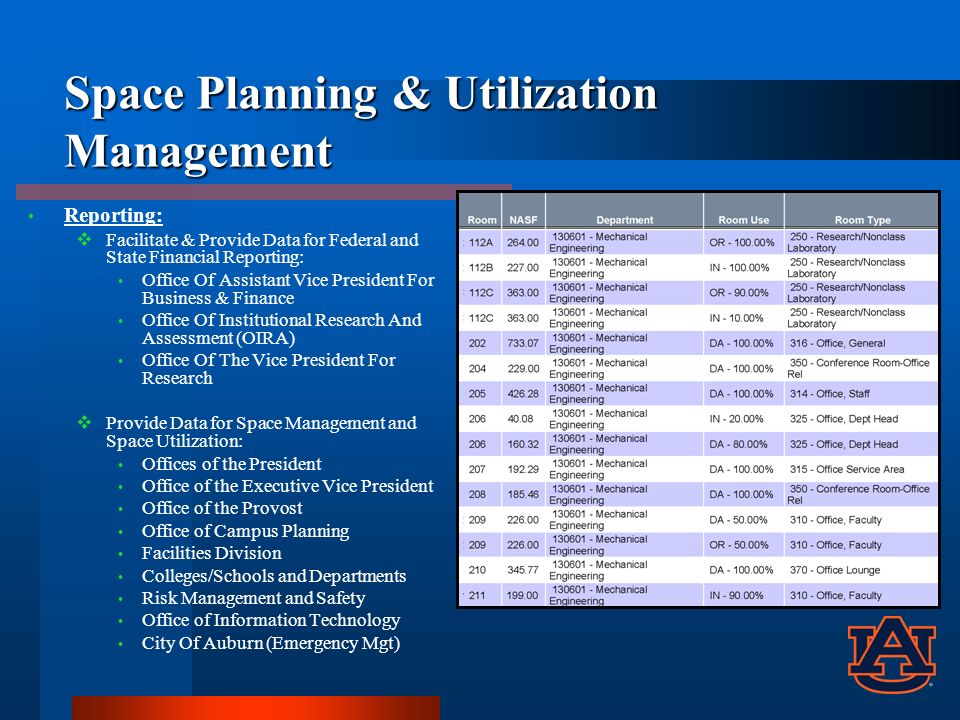The image size is (960, 720).
Task: Select 'Office of the Provost' list item
Action: 222,508
